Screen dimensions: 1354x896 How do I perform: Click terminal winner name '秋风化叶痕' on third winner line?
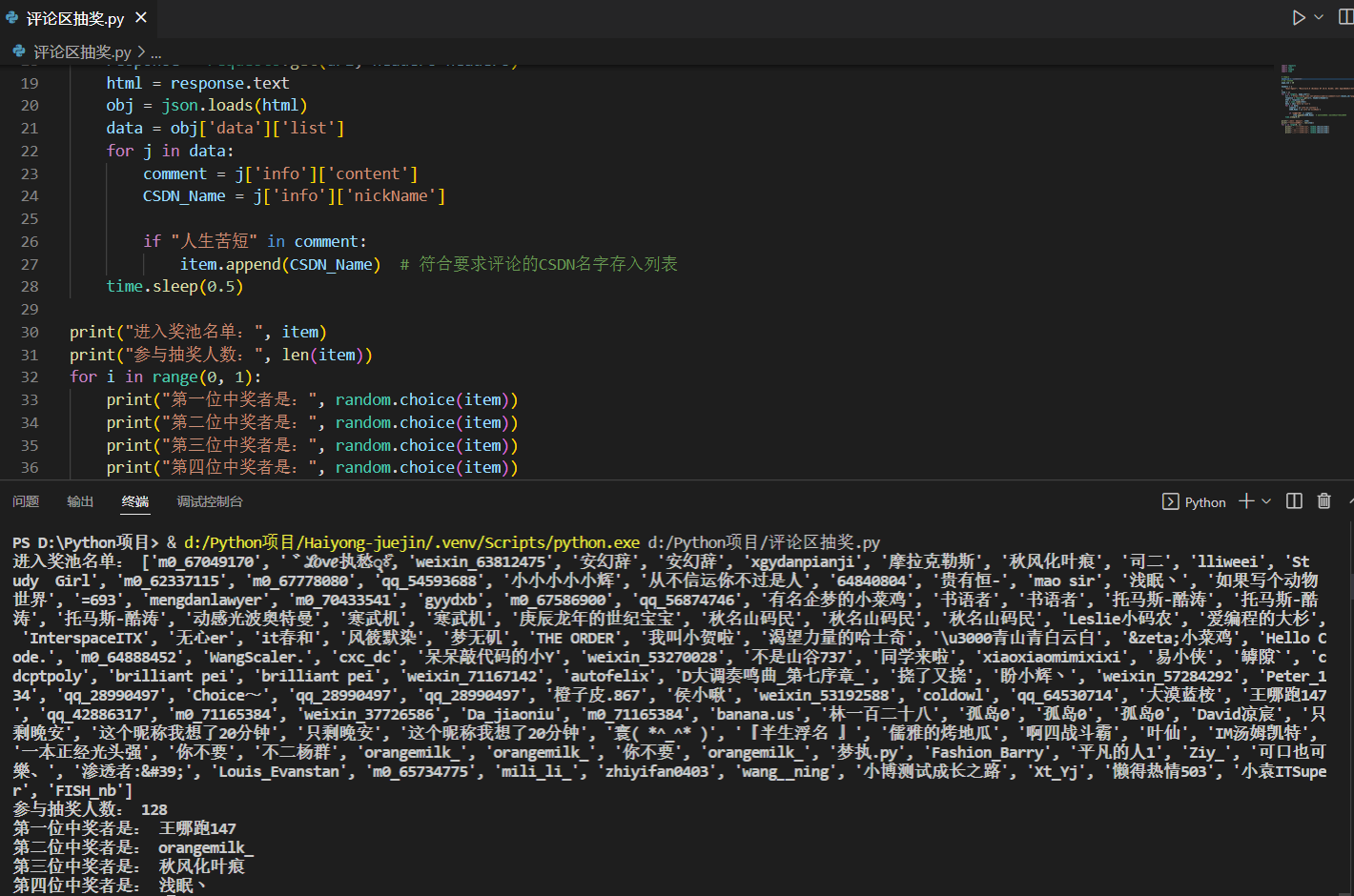tap(201, 866)
